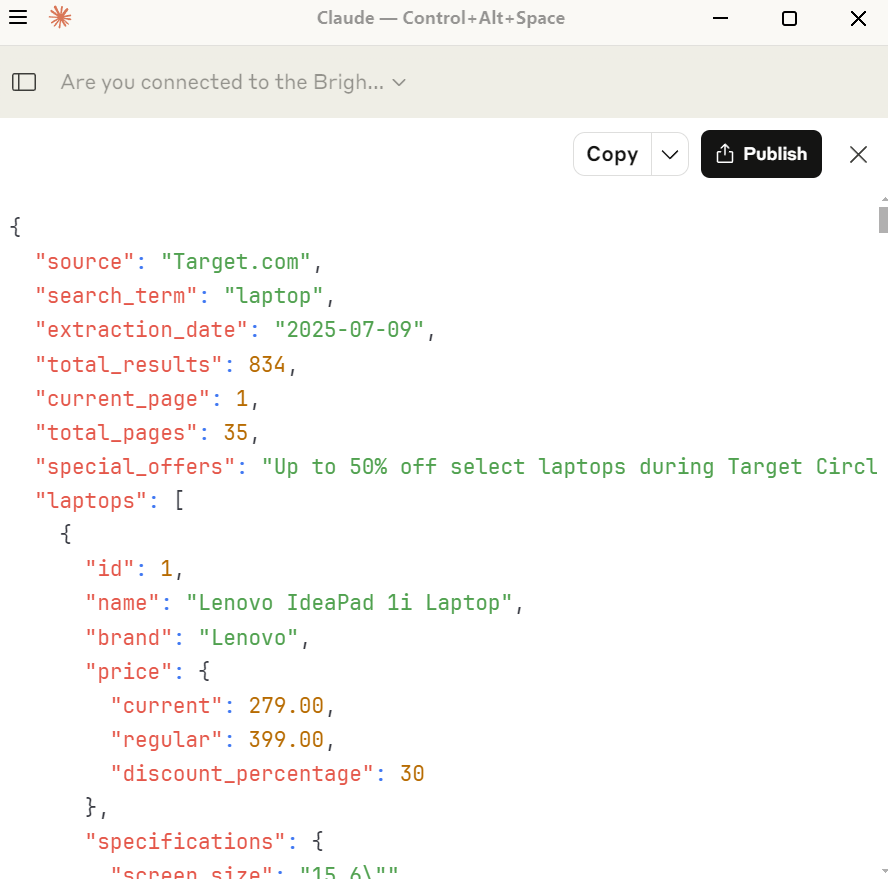Click the "laptops" array key
Image resolution: width=888 pixels, height=879 pixels.
click(91, 501)
